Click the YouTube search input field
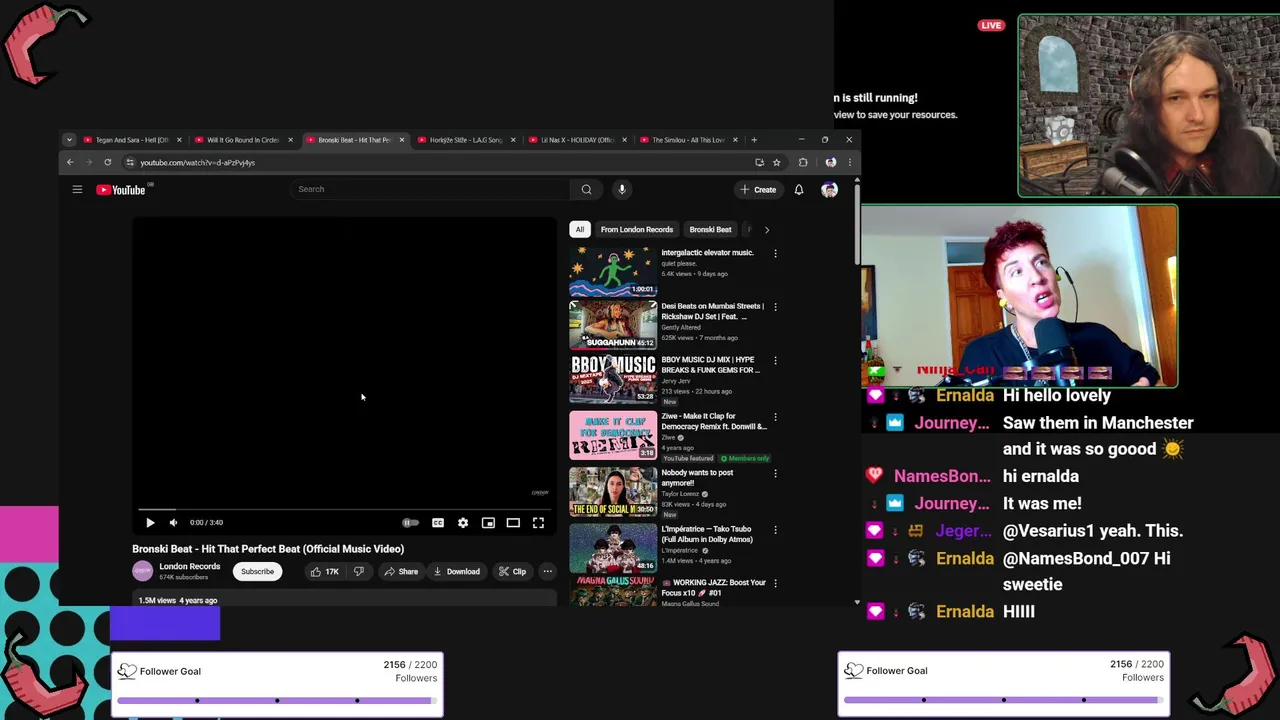The height and width of the screenshot is (720, 1280). [x=430, y=189]
